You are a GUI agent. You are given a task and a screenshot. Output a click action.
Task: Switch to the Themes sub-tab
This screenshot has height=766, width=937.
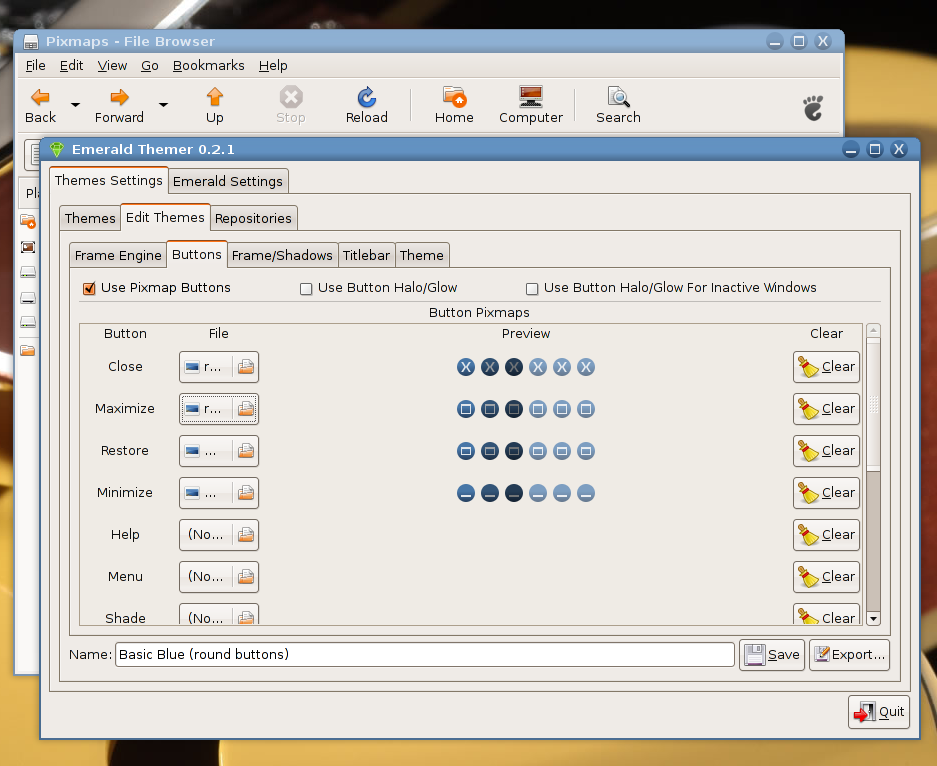(90, 218)
